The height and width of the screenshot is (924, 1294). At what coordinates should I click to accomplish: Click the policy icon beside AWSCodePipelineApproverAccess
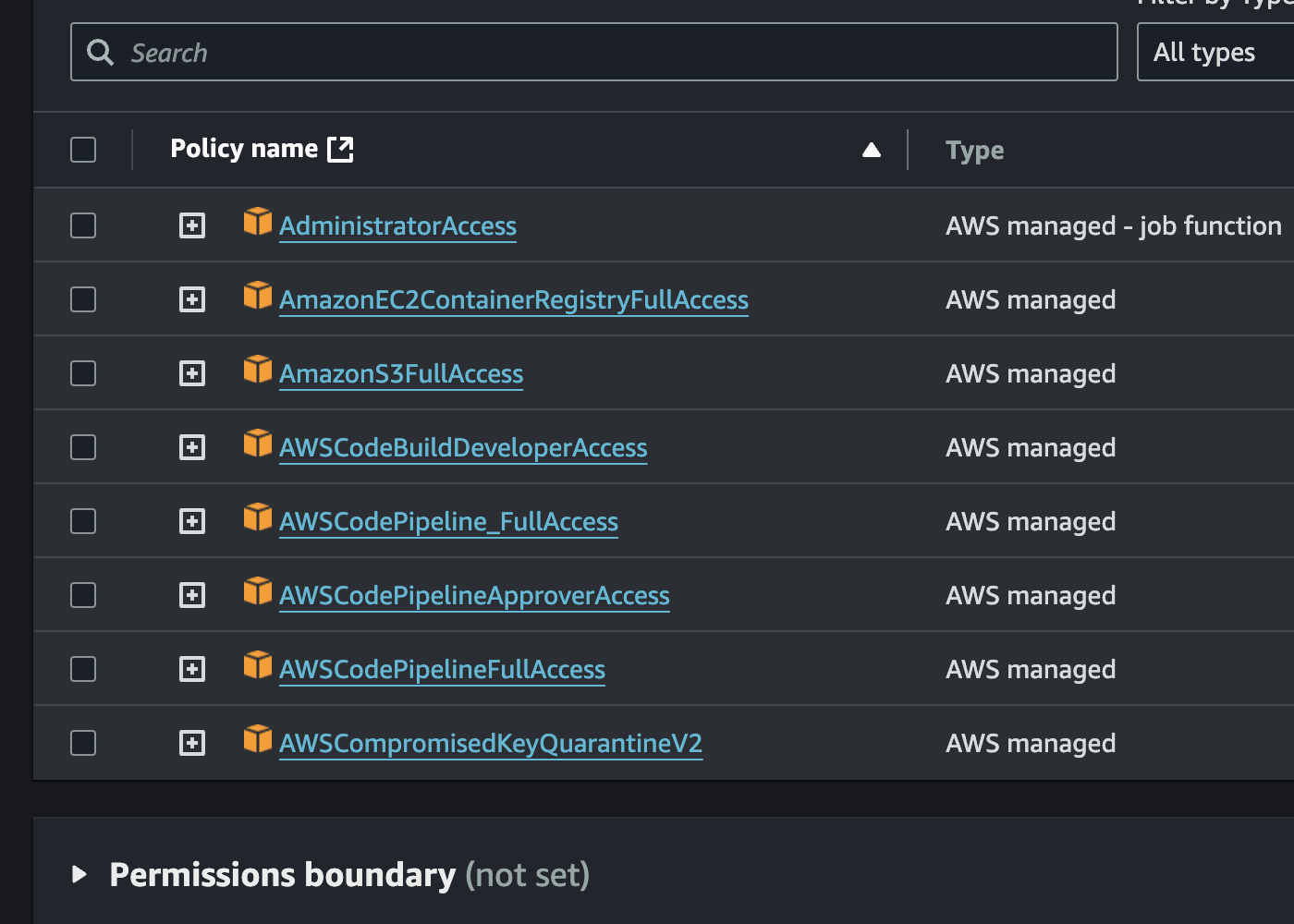[258, 592]
